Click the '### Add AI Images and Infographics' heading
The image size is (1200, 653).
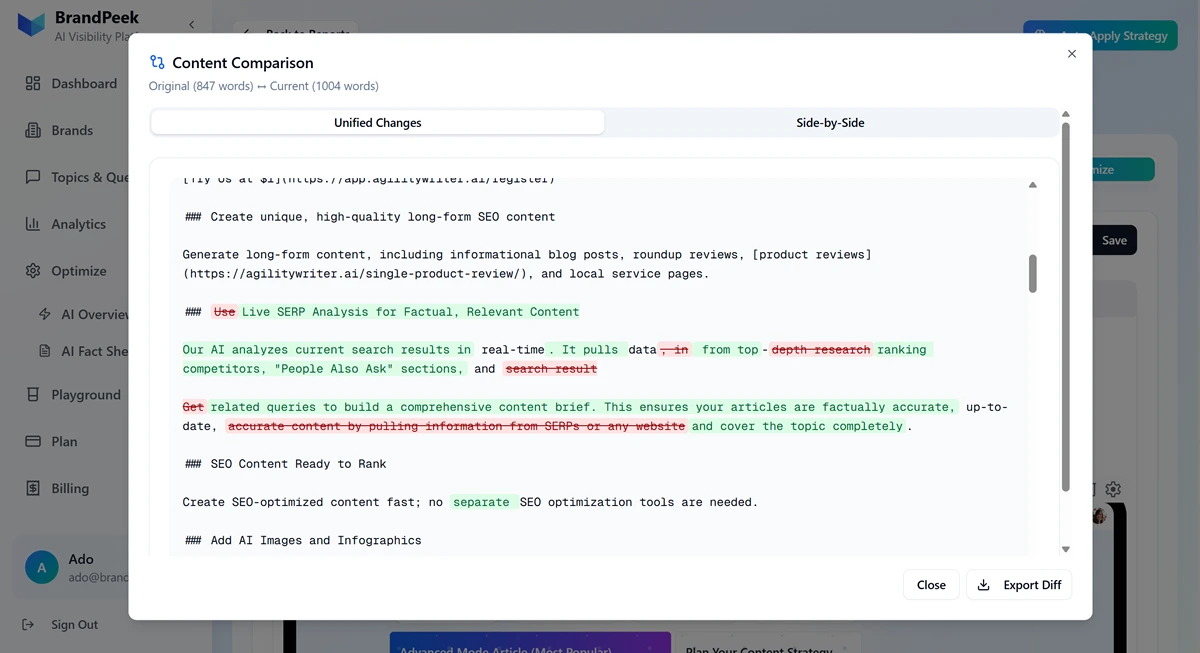(x=303, y=540)
